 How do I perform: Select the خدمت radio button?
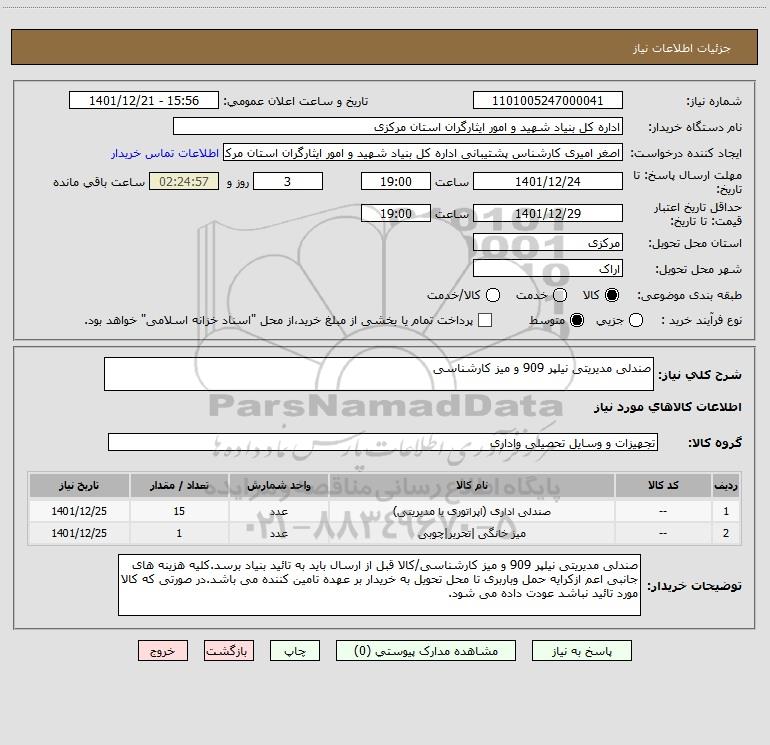560,295
